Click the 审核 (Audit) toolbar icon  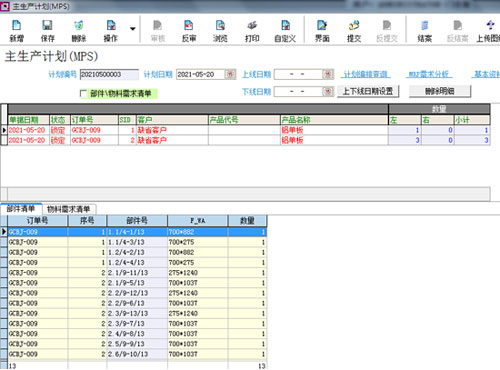tap(158, 31)
